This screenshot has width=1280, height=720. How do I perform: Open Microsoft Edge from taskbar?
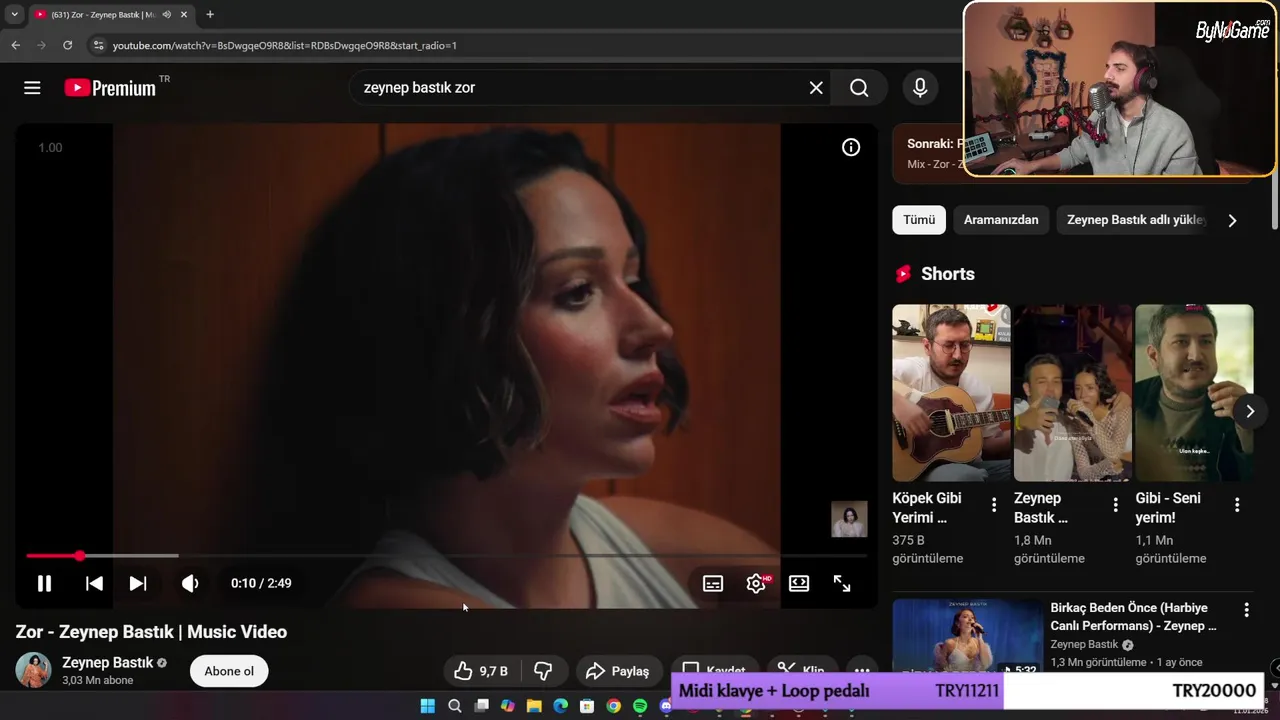coord(560,706)
